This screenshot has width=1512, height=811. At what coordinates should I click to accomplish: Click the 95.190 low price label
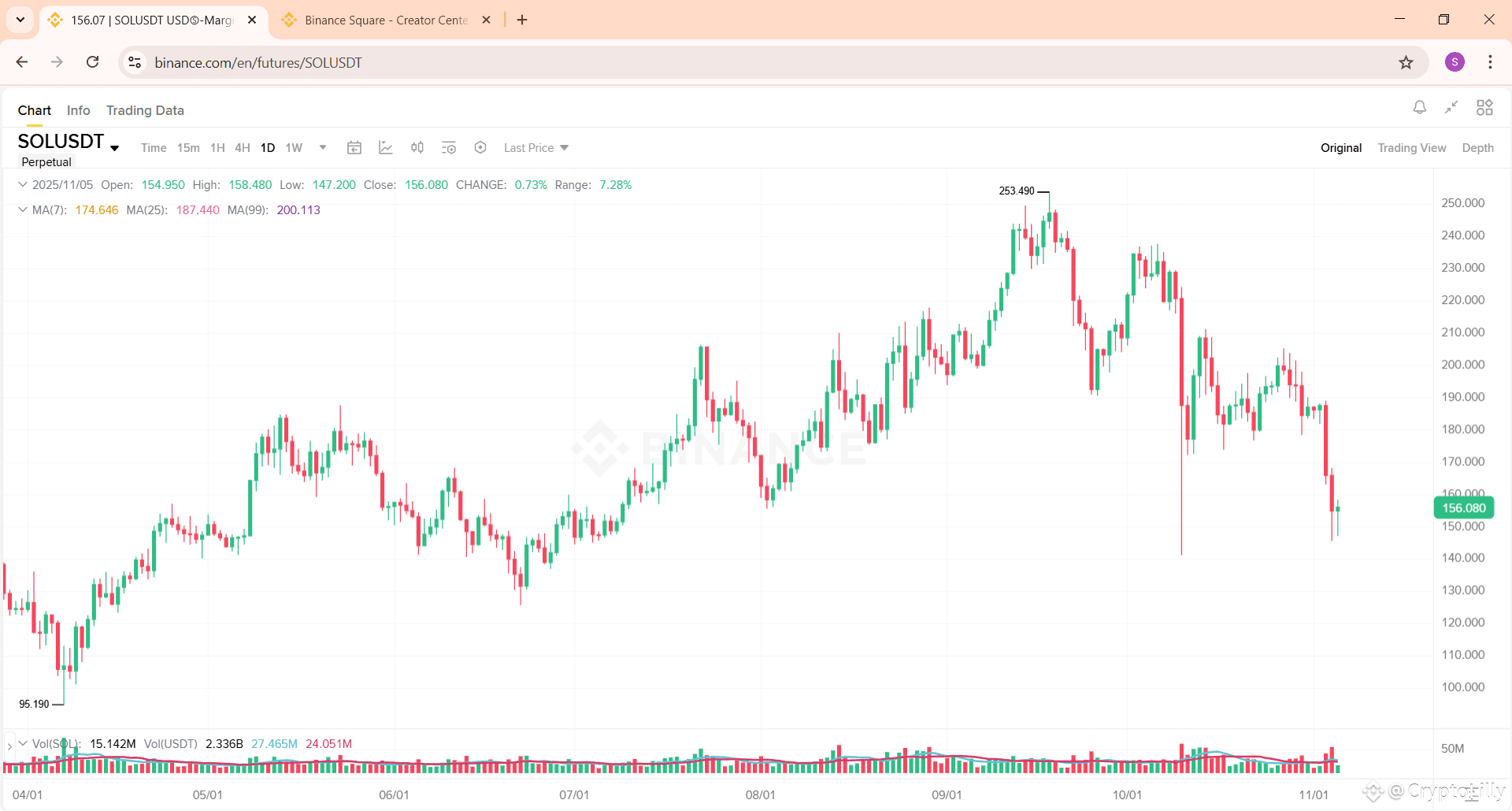click(34, 704)
